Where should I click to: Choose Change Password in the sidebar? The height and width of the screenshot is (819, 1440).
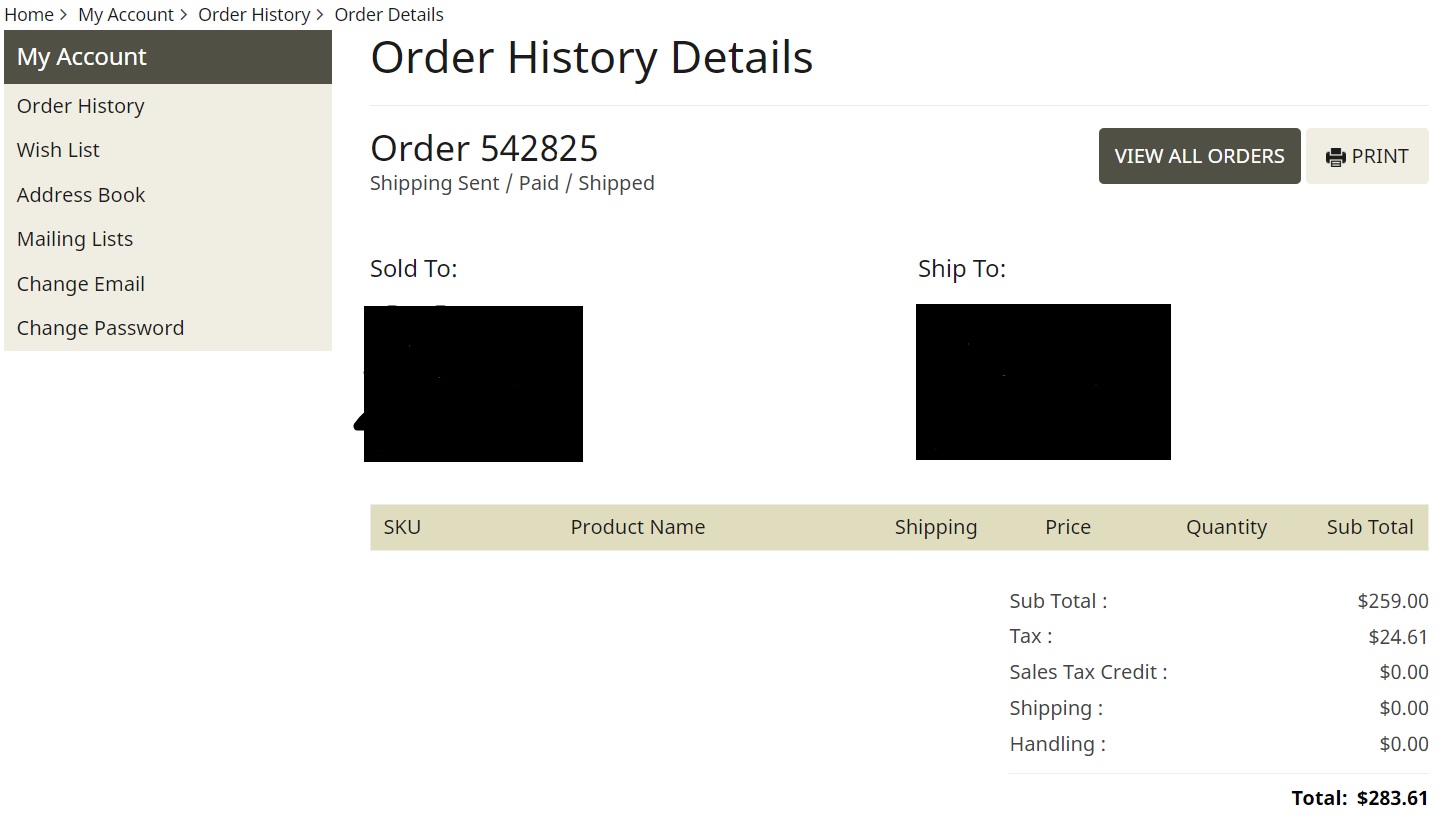100,328
